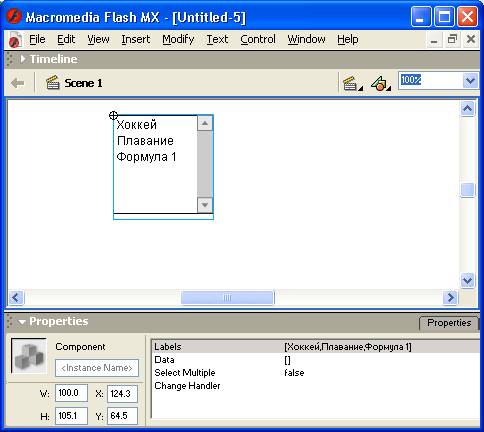The height and width of the screenshot is (432, 484).
Task: Click the Edit Scene clapperboard icon
Action: pyautogui.click(x=352, y=83)
